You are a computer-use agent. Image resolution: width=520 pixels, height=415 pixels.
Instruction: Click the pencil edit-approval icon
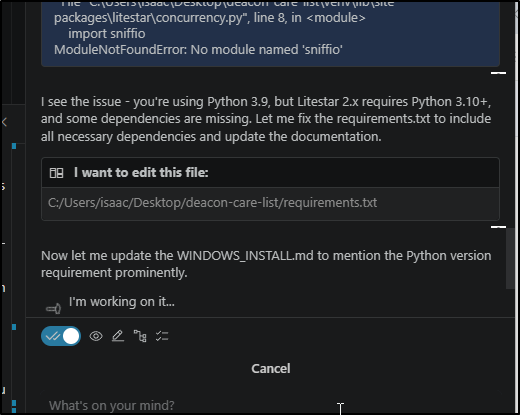[118, 336]
